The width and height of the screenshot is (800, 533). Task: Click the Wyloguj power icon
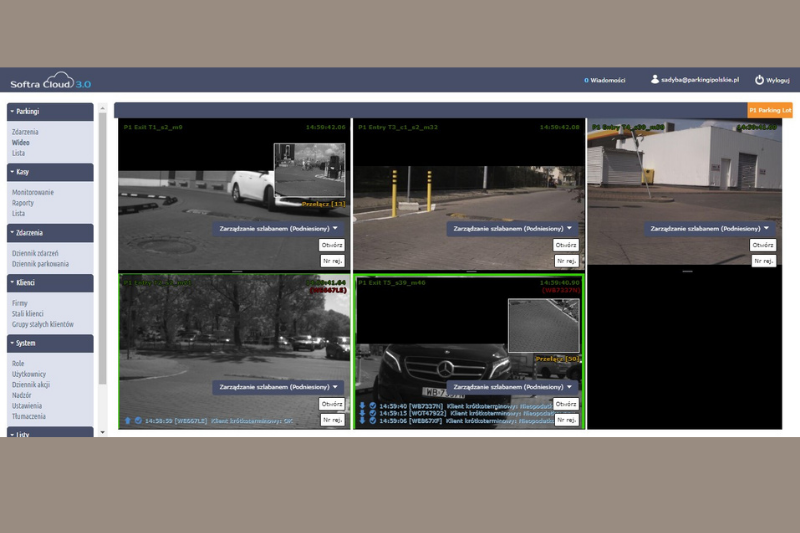(759, 79)
